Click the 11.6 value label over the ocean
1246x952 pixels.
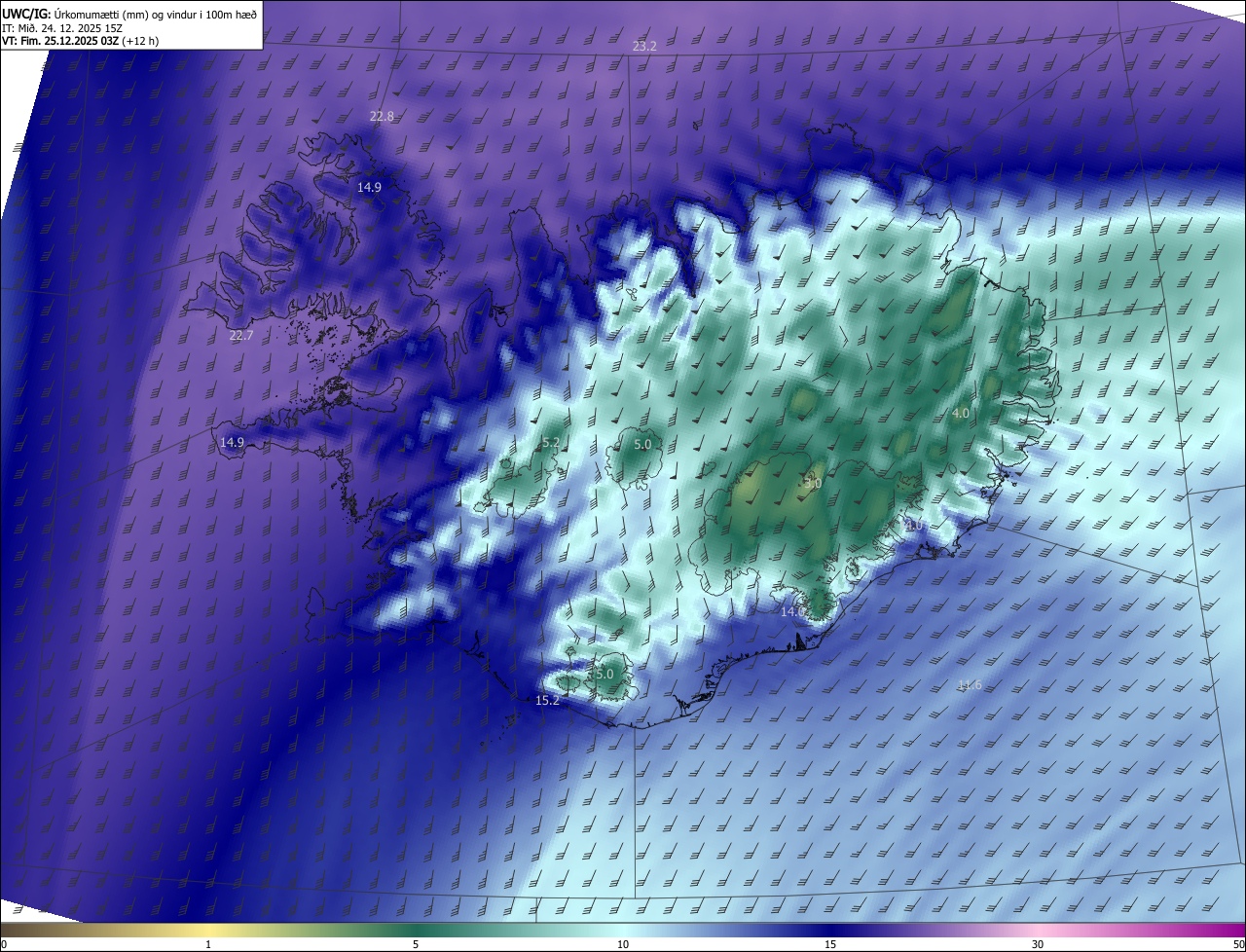[970, 686]
